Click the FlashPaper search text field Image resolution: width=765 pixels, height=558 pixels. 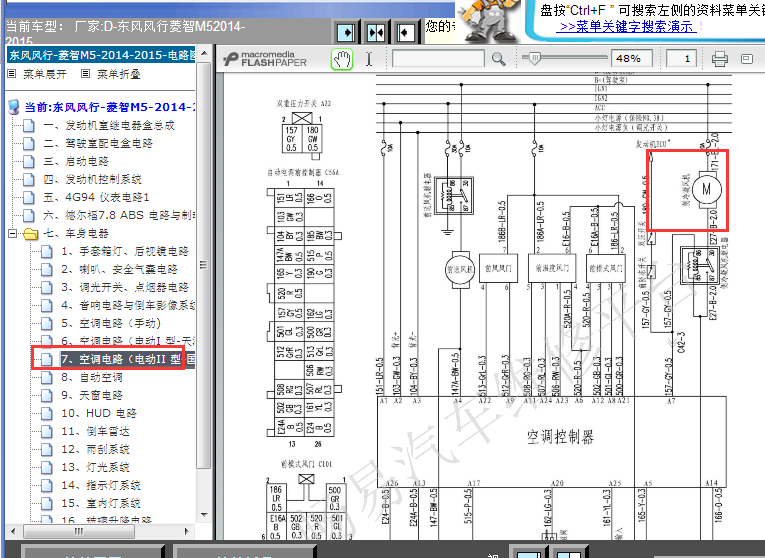click(438, 59)
